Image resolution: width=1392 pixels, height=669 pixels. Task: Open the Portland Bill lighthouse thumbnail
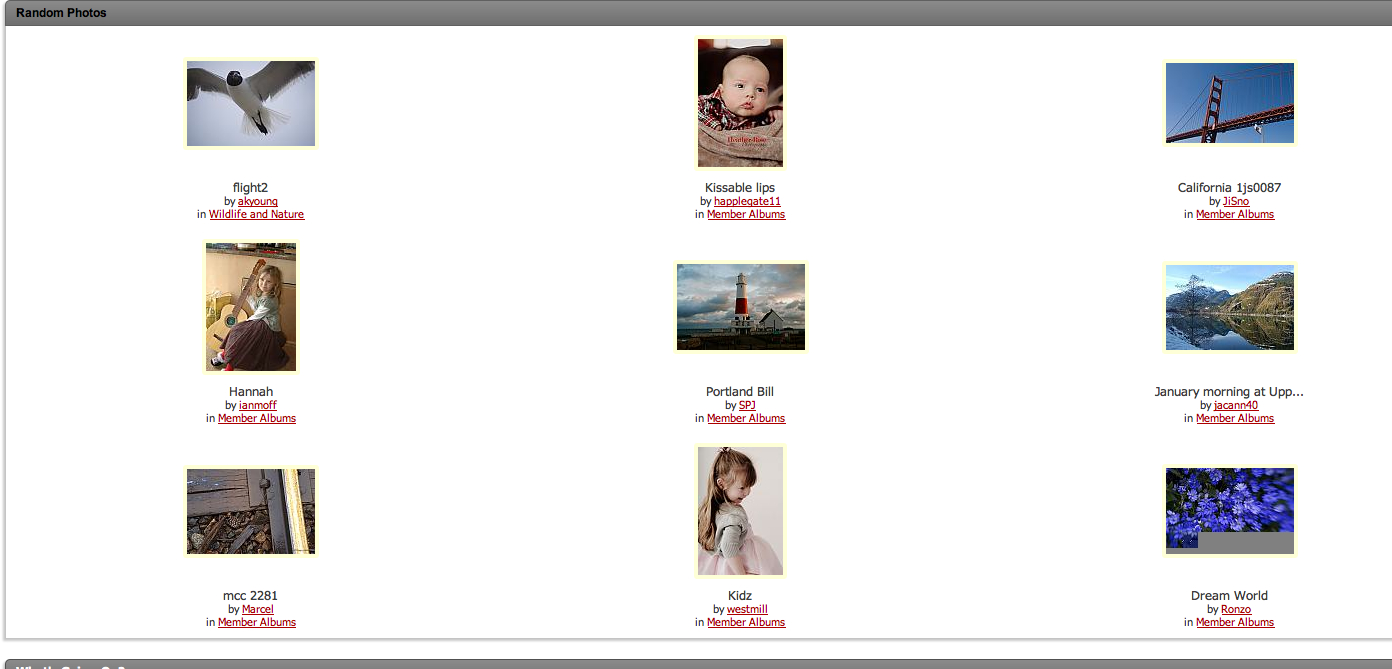point(740,307)
